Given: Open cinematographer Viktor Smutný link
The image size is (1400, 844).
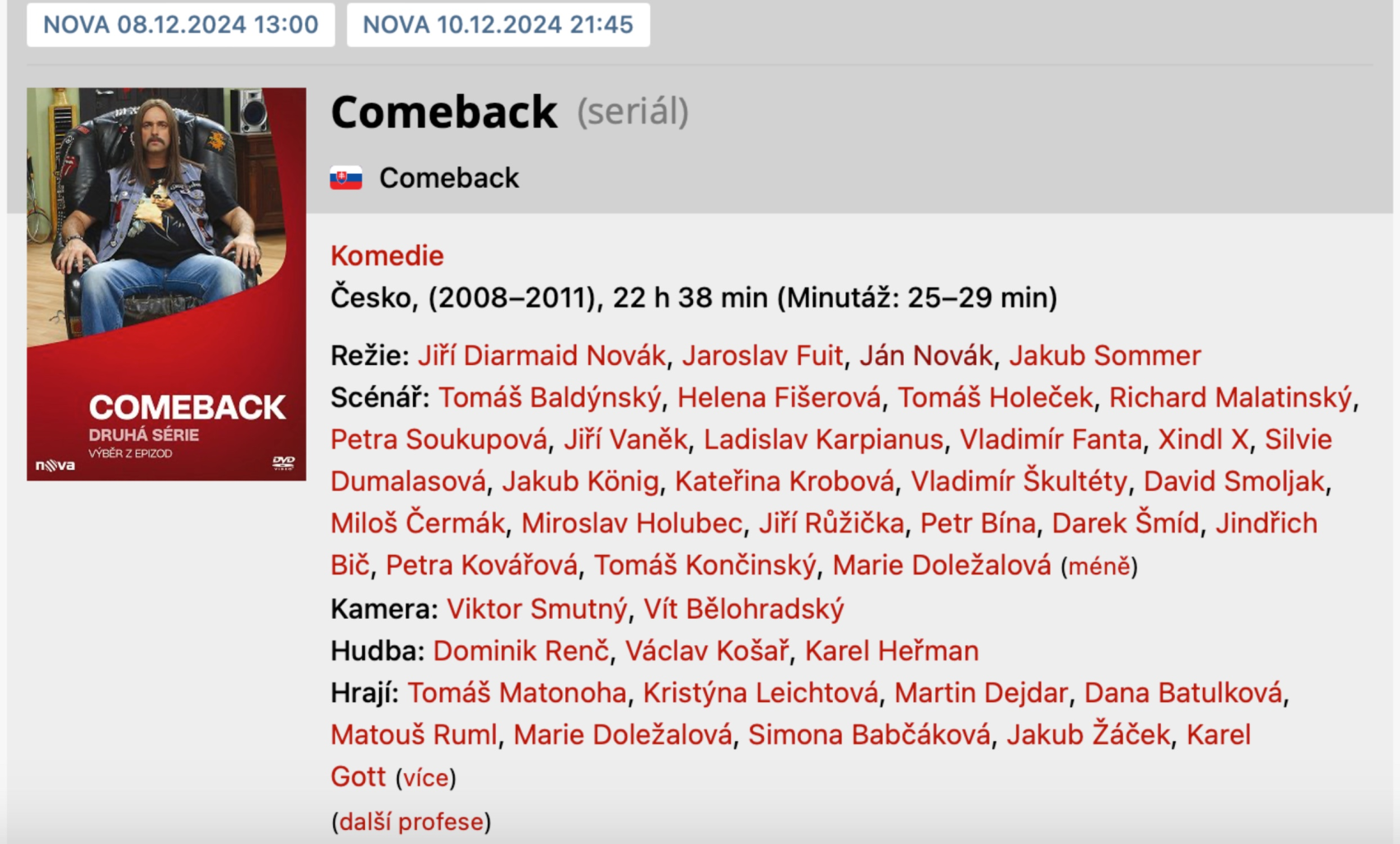Looking at the screenshot, I should point(536,609).
